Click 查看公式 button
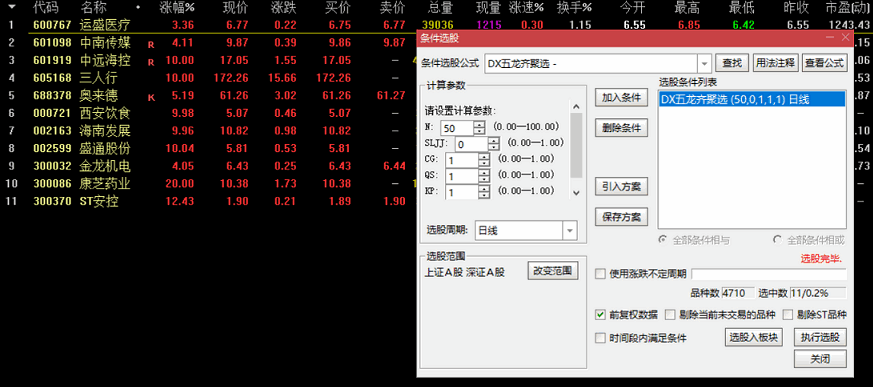873x387 pixels. point(825,63)
